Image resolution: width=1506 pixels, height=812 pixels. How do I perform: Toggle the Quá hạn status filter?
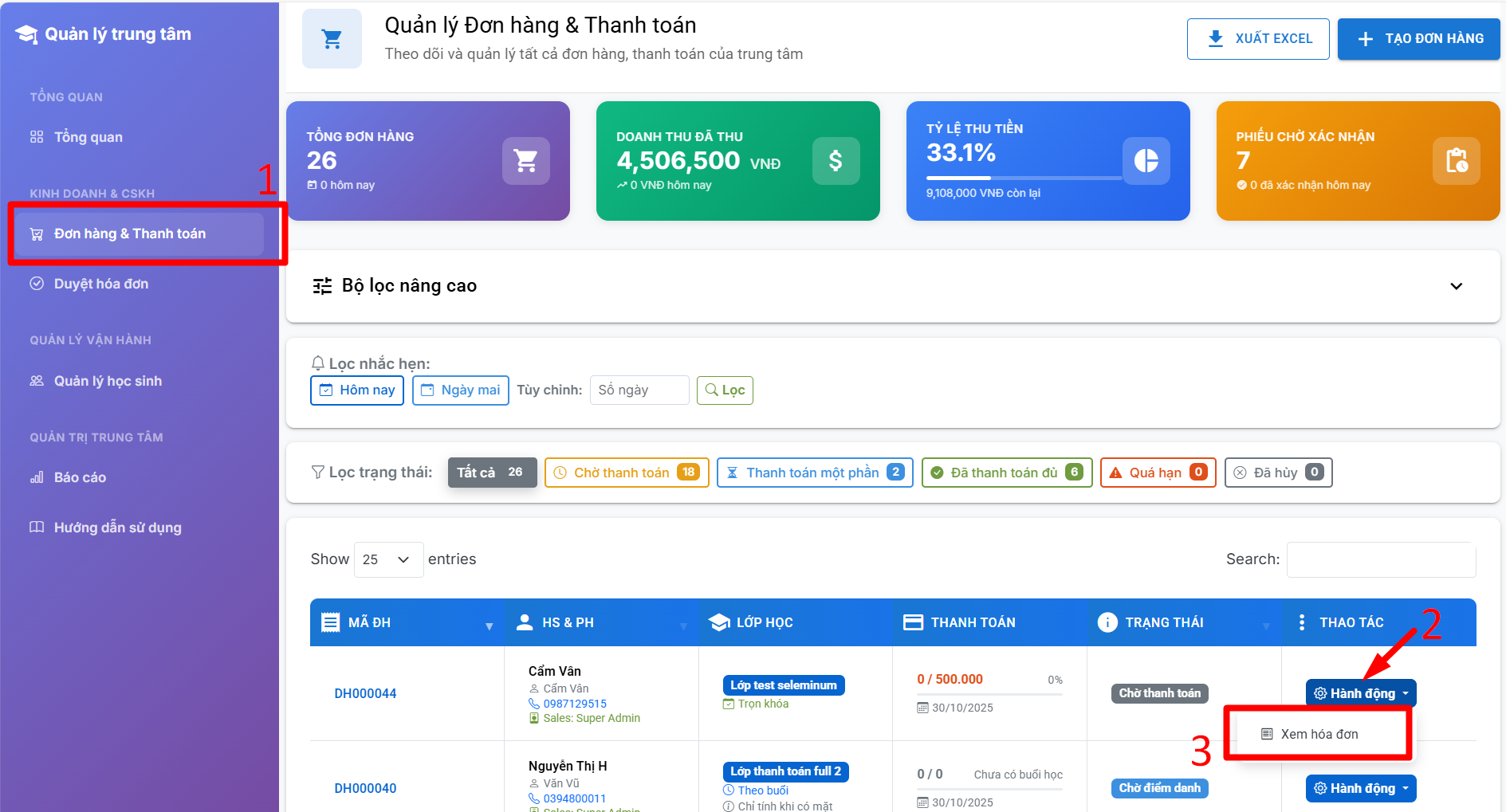(1157, 473)
